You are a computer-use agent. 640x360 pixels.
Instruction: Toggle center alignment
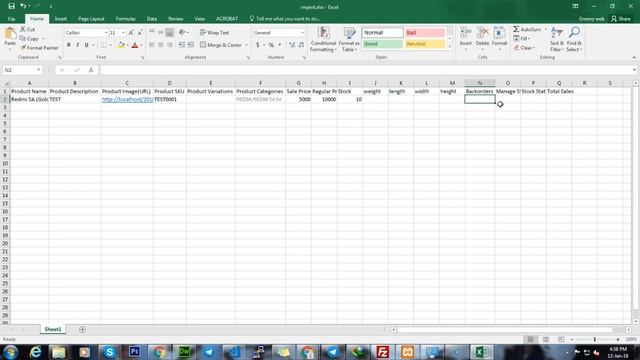coord(161,45)
